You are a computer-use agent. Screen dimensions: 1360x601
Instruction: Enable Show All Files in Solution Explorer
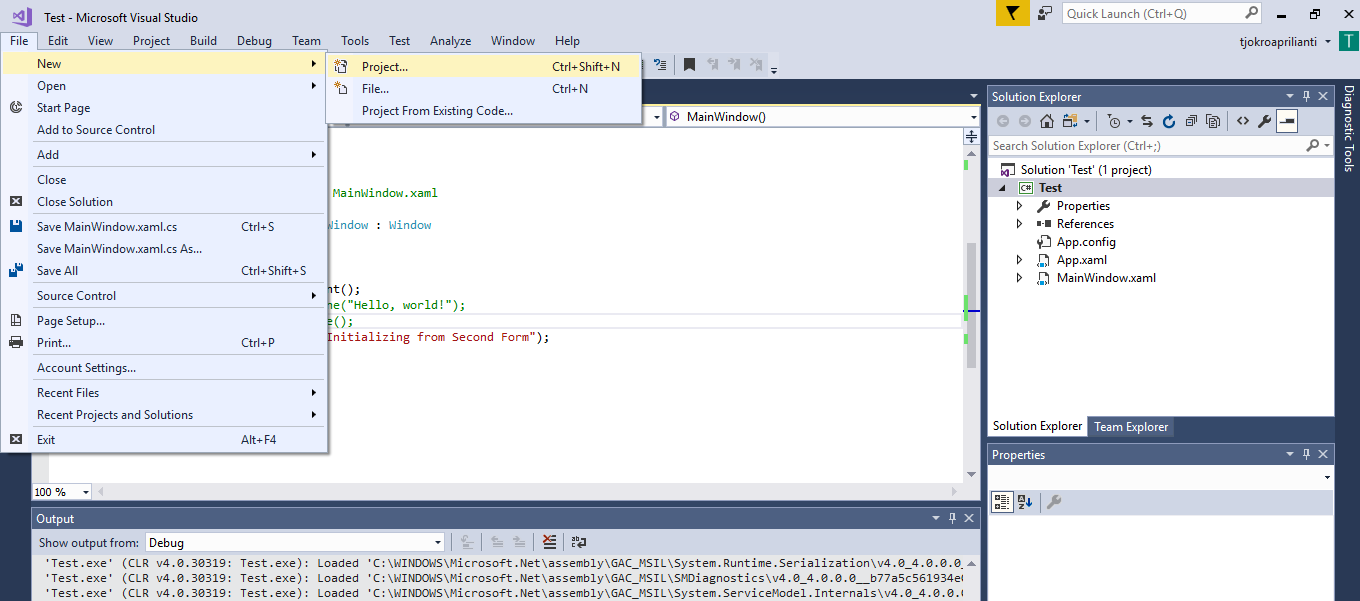1212,120
